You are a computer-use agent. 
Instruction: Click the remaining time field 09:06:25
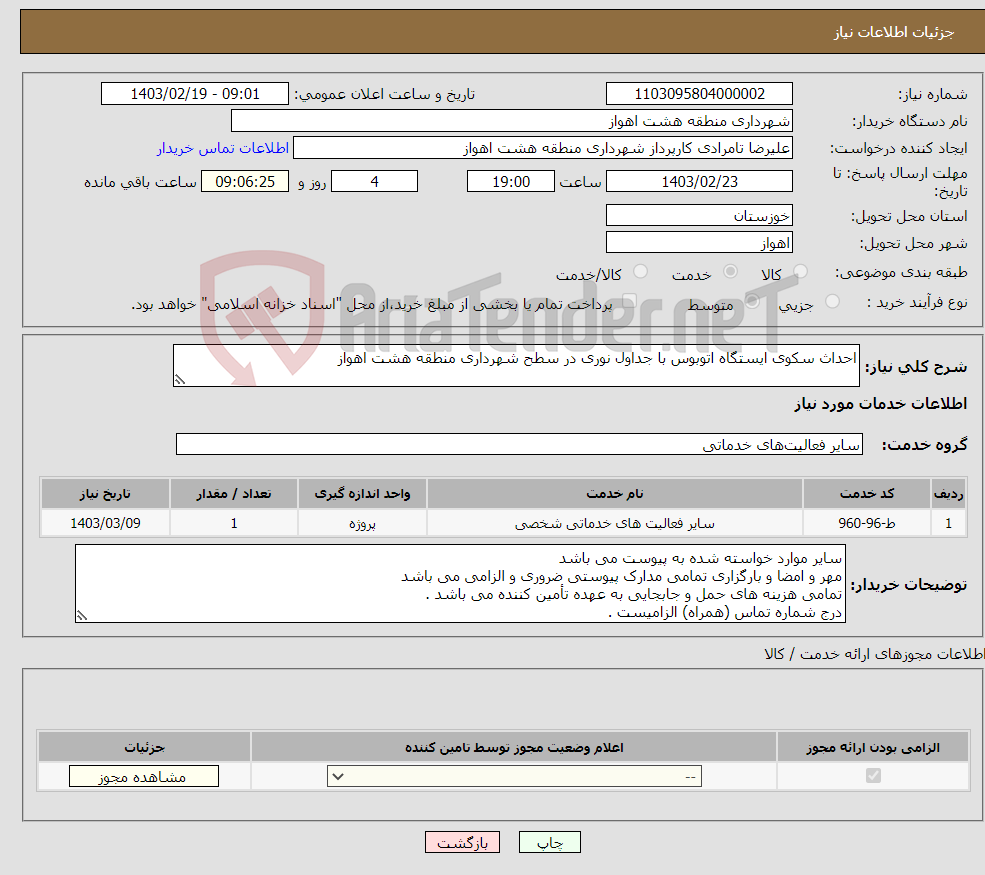(x=245, y=182)
